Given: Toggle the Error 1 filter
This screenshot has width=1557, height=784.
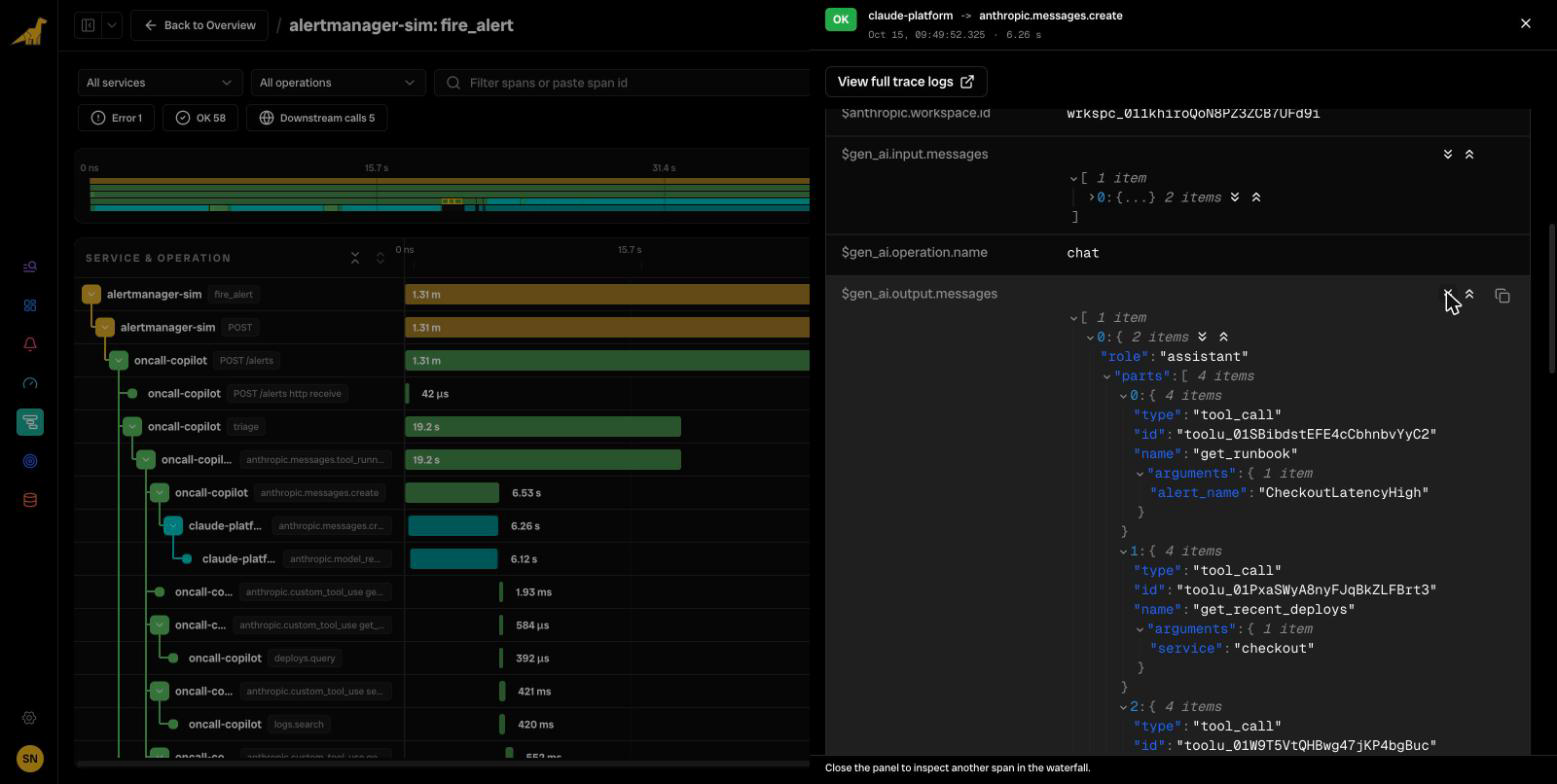Looking at the screenshot, I should pyautogui.click(x=116, y=118).
